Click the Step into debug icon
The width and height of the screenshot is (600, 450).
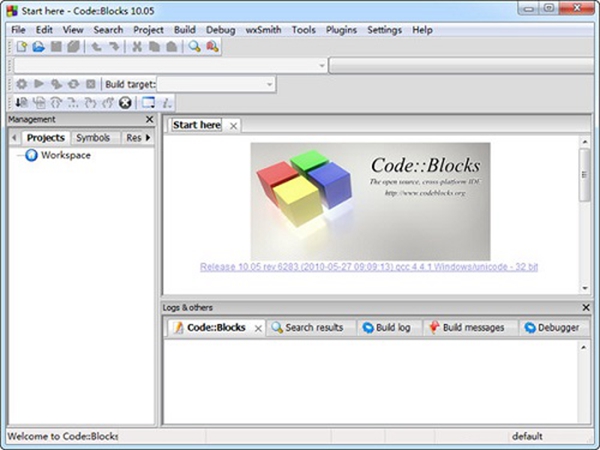90,102
